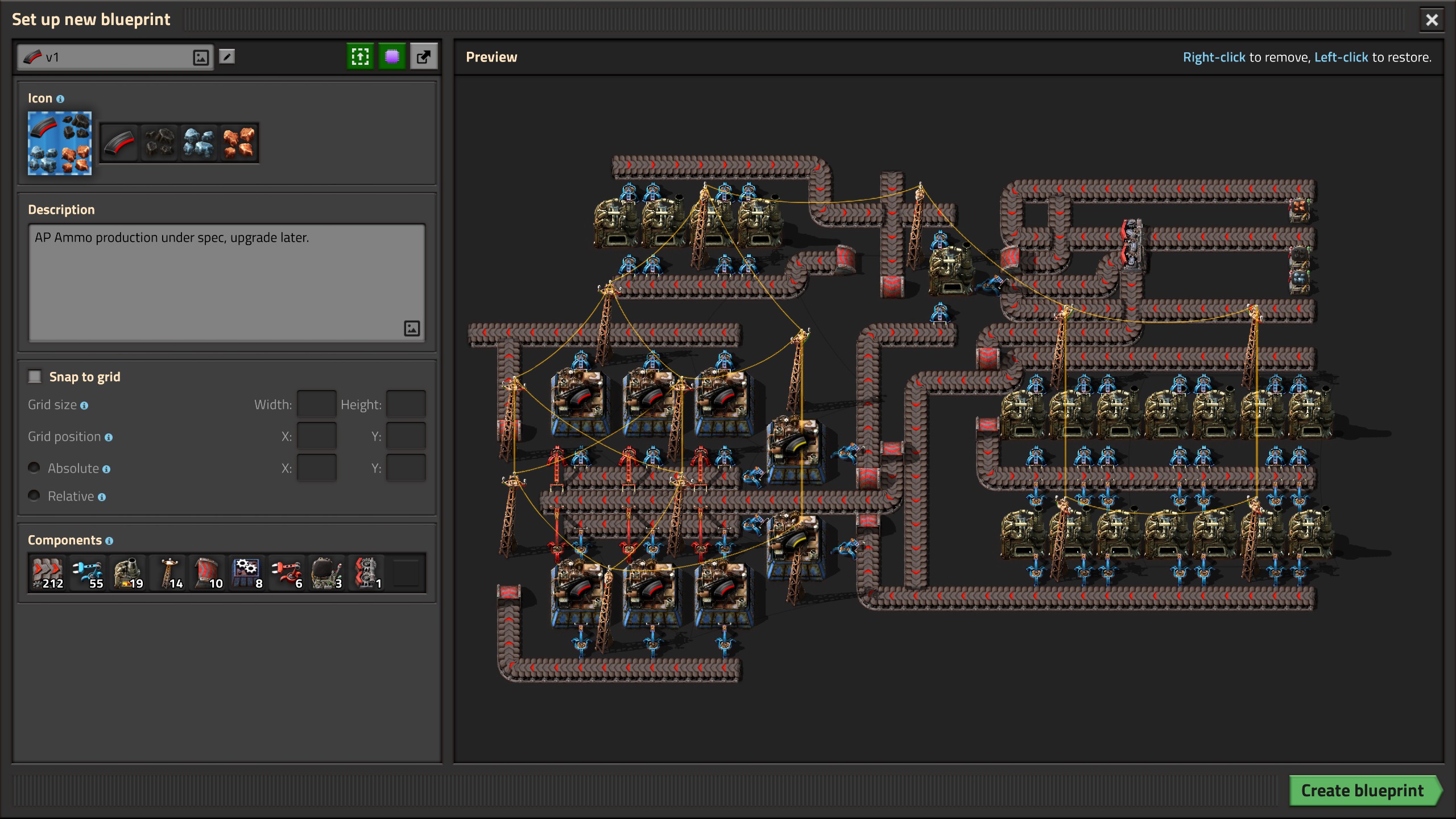Select the copper ore icon slot
This screenshot has height=819, width=1456.
[239, 143]
